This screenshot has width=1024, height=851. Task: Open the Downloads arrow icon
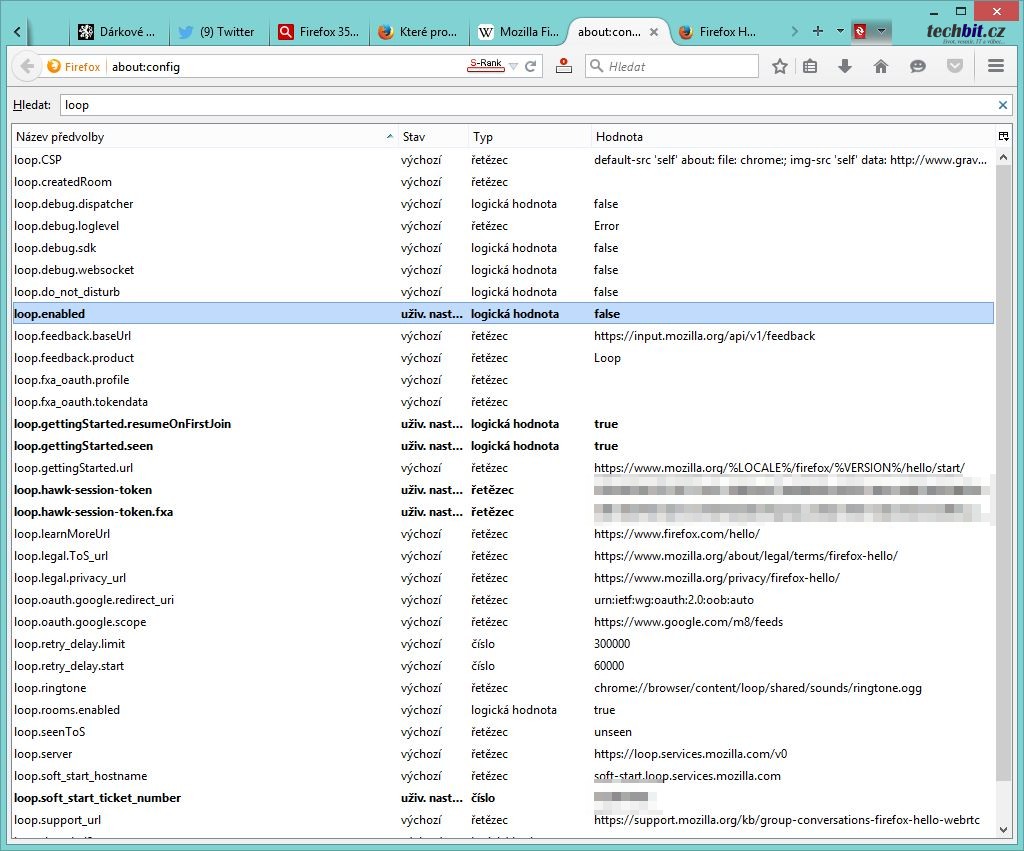click(845, 66)
